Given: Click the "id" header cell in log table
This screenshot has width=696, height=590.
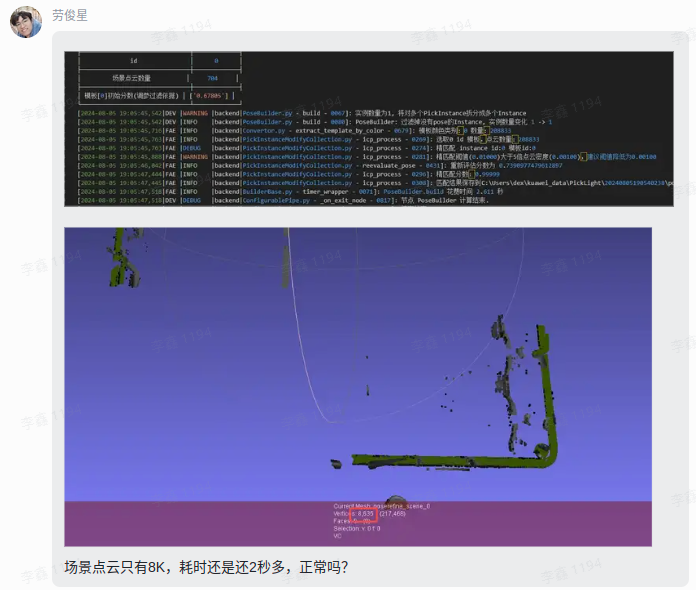Looking at the screenshot, I should pos(133,61).
